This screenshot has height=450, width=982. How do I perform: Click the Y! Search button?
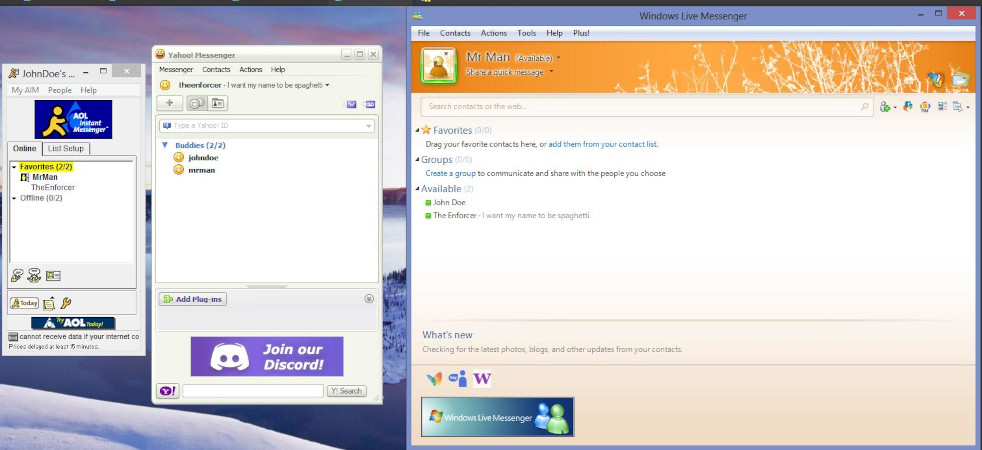pos(347,391)
